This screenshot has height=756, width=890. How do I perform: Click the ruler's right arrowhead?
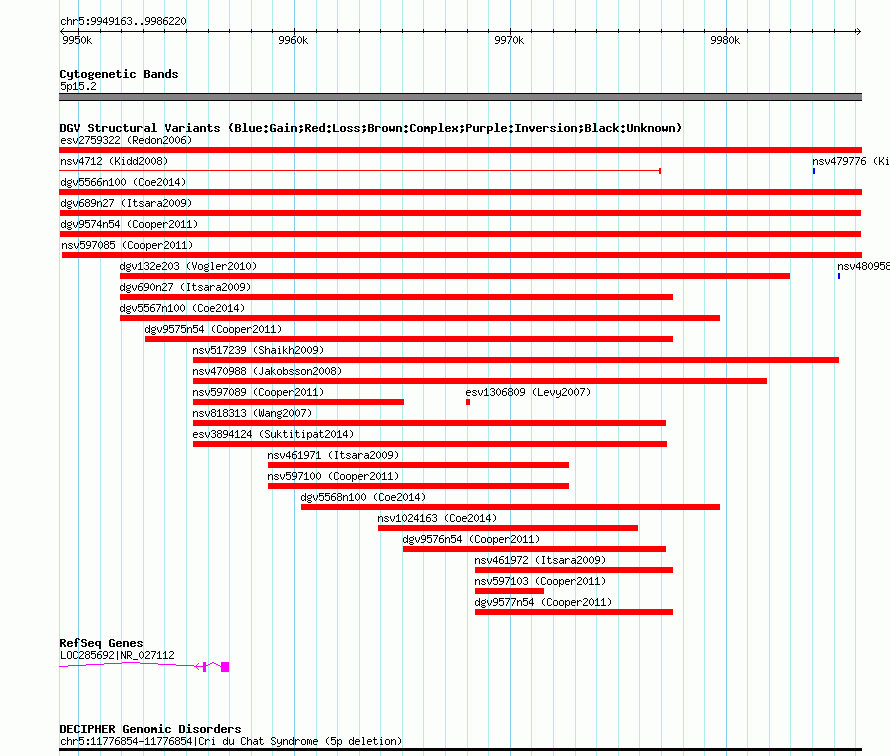tap(858, 31)
